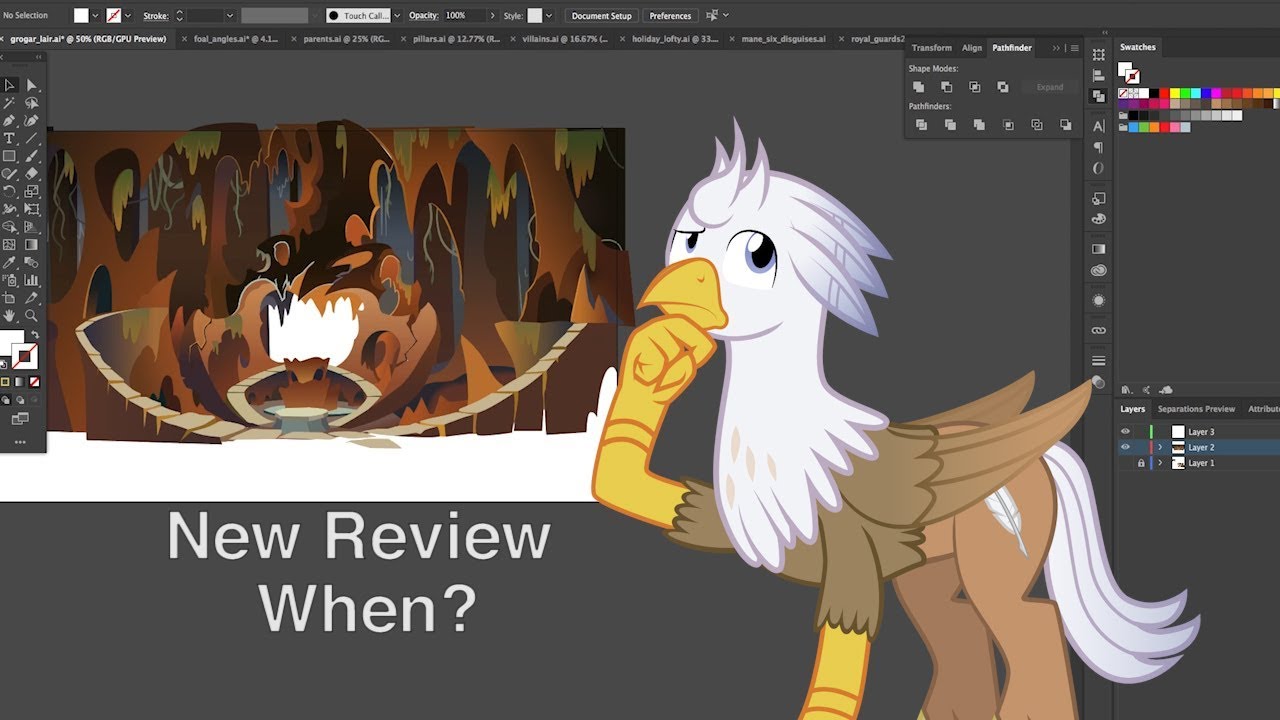Select the Hand tool
Image resolution: width=1280 pixels, height=720 pixels.
click(9, 315)
